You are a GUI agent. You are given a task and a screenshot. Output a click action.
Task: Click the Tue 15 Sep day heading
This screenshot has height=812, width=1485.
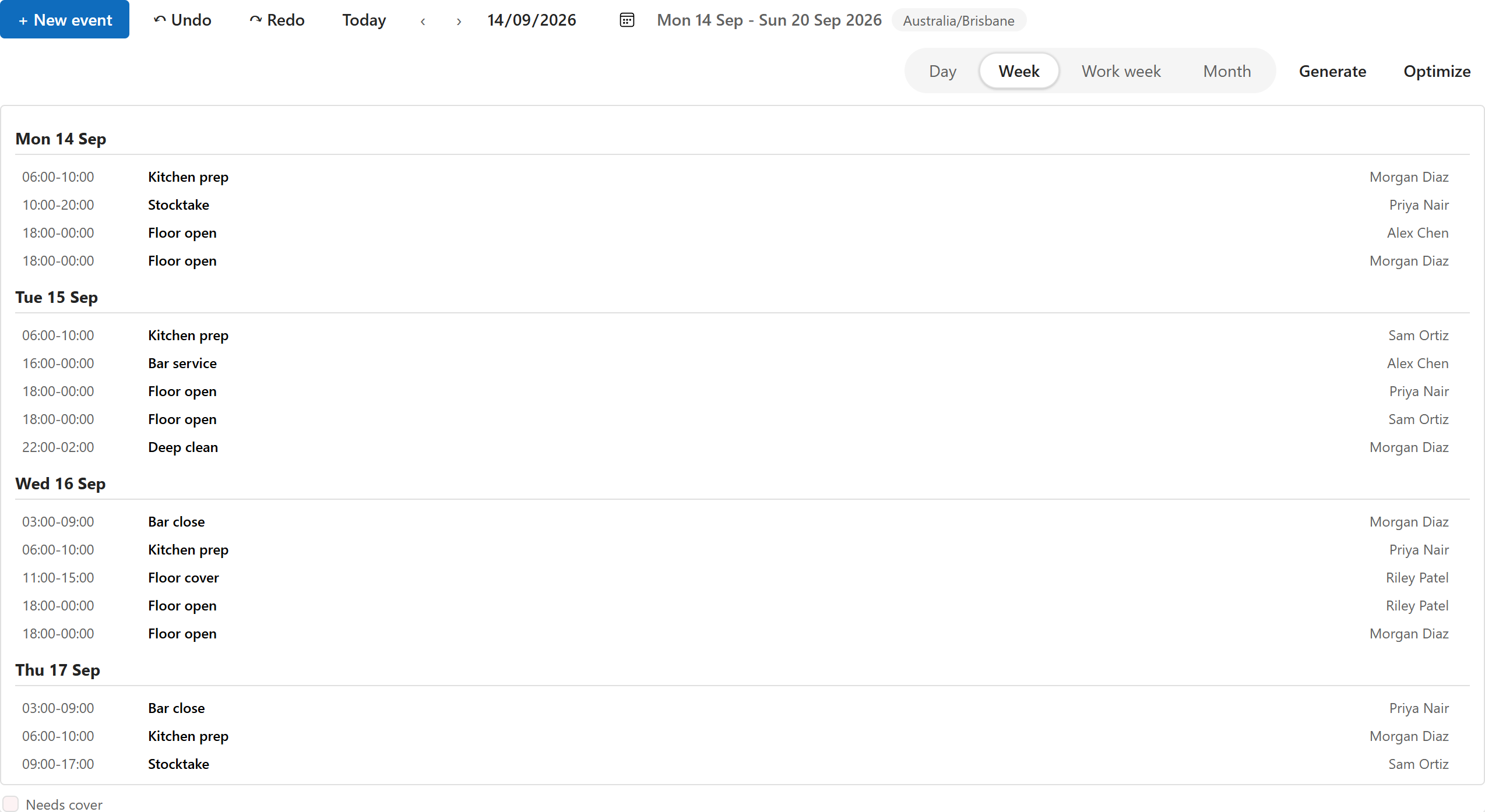pos(57,297)
